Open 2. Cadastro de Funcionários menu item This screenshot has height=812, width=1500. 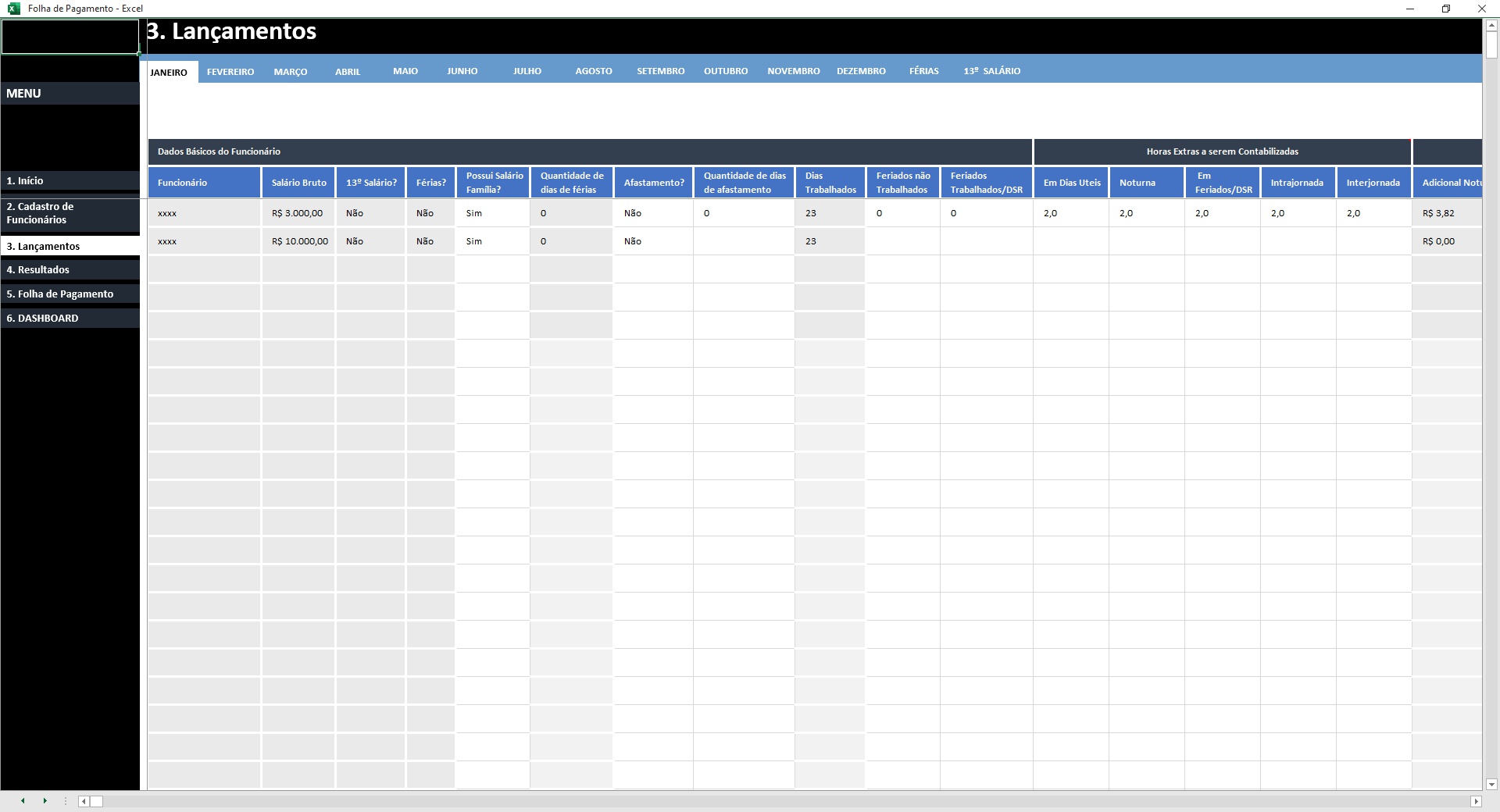point(70,213)
